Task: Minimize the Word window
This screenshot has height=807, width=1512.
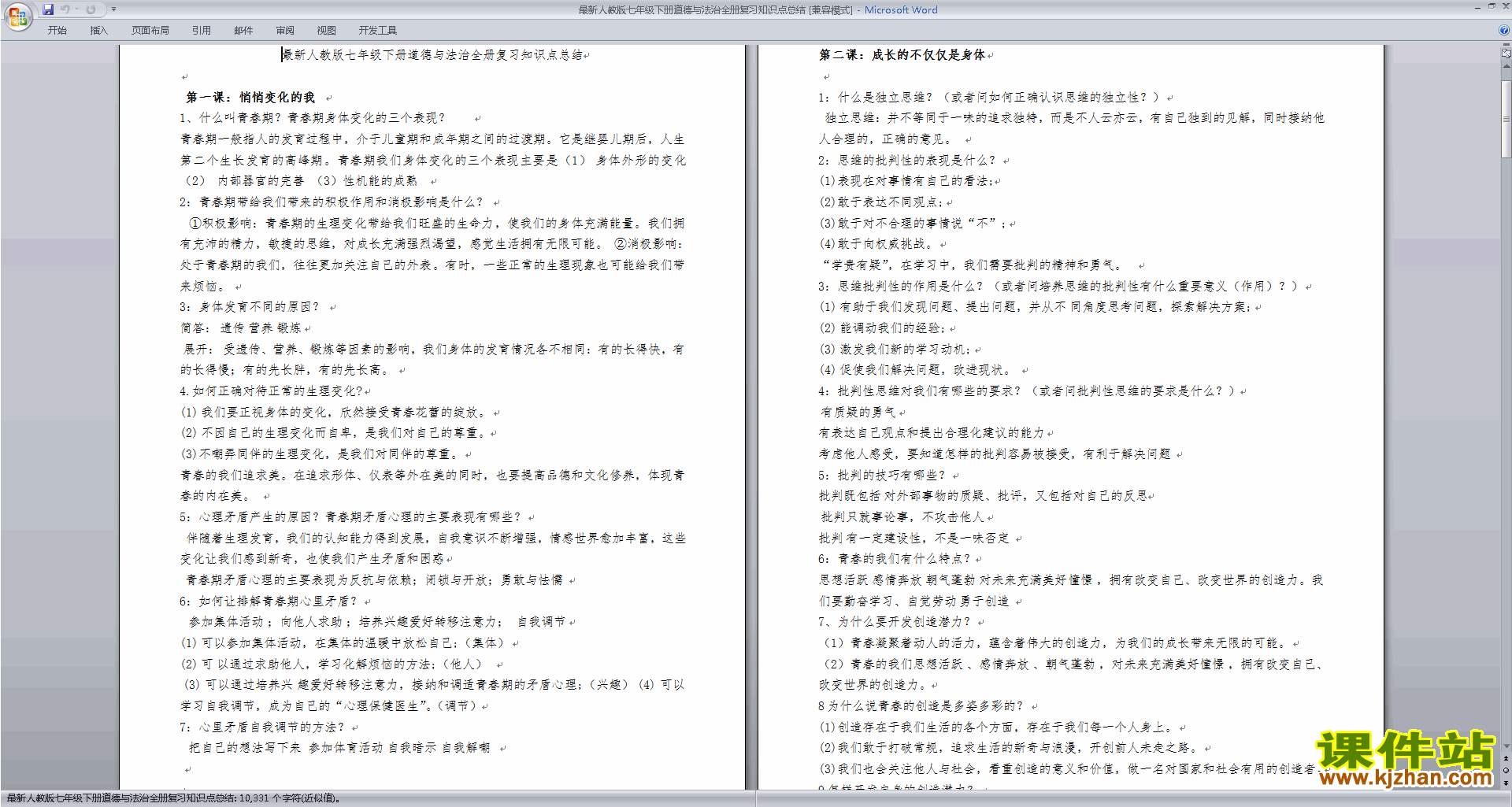Action: pyautogui.click(x=1477, y=7)
